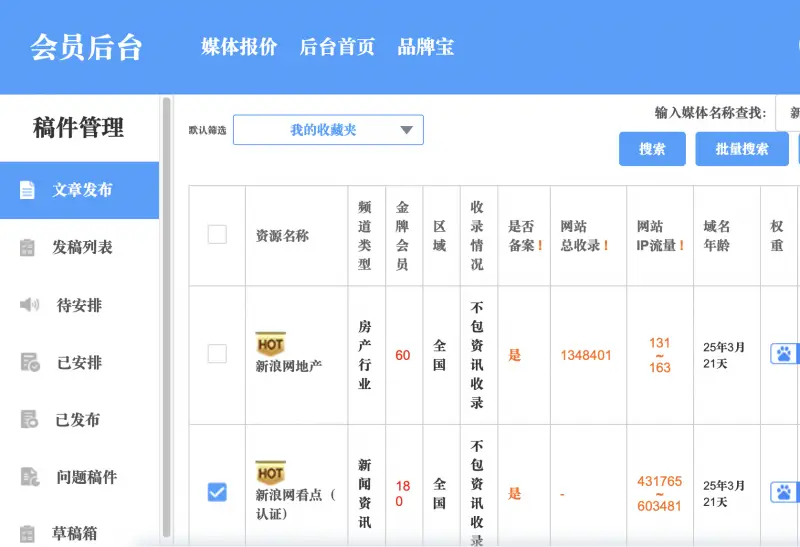The width and height of the screenshot is (800, 547).
Task: Open the 我的收藏夹 filter dropdown
Action: [328, 130]
